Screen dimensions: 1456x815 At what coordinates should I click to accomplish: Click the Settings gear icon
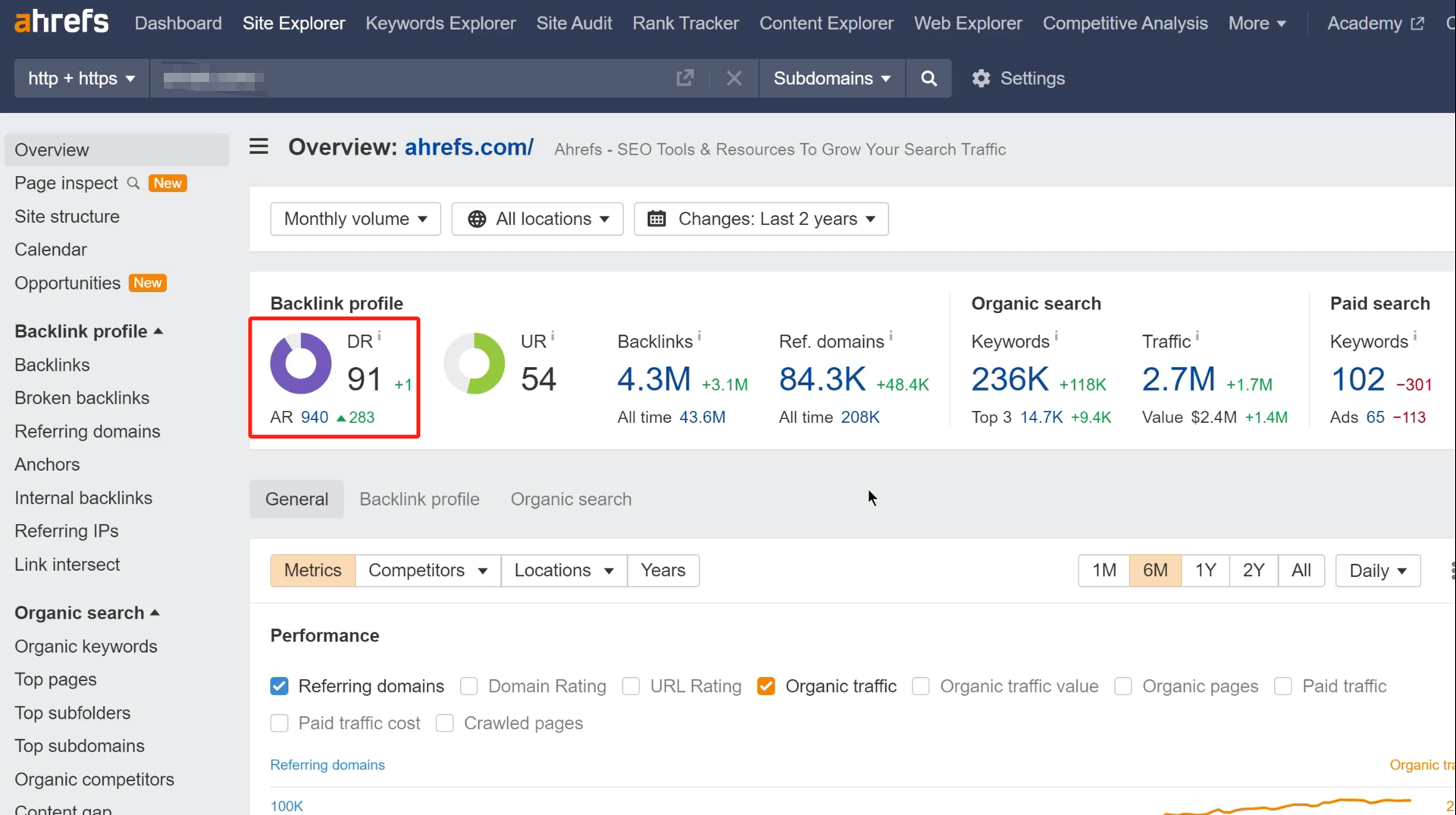pyautogui.click(x=982, y=78)
